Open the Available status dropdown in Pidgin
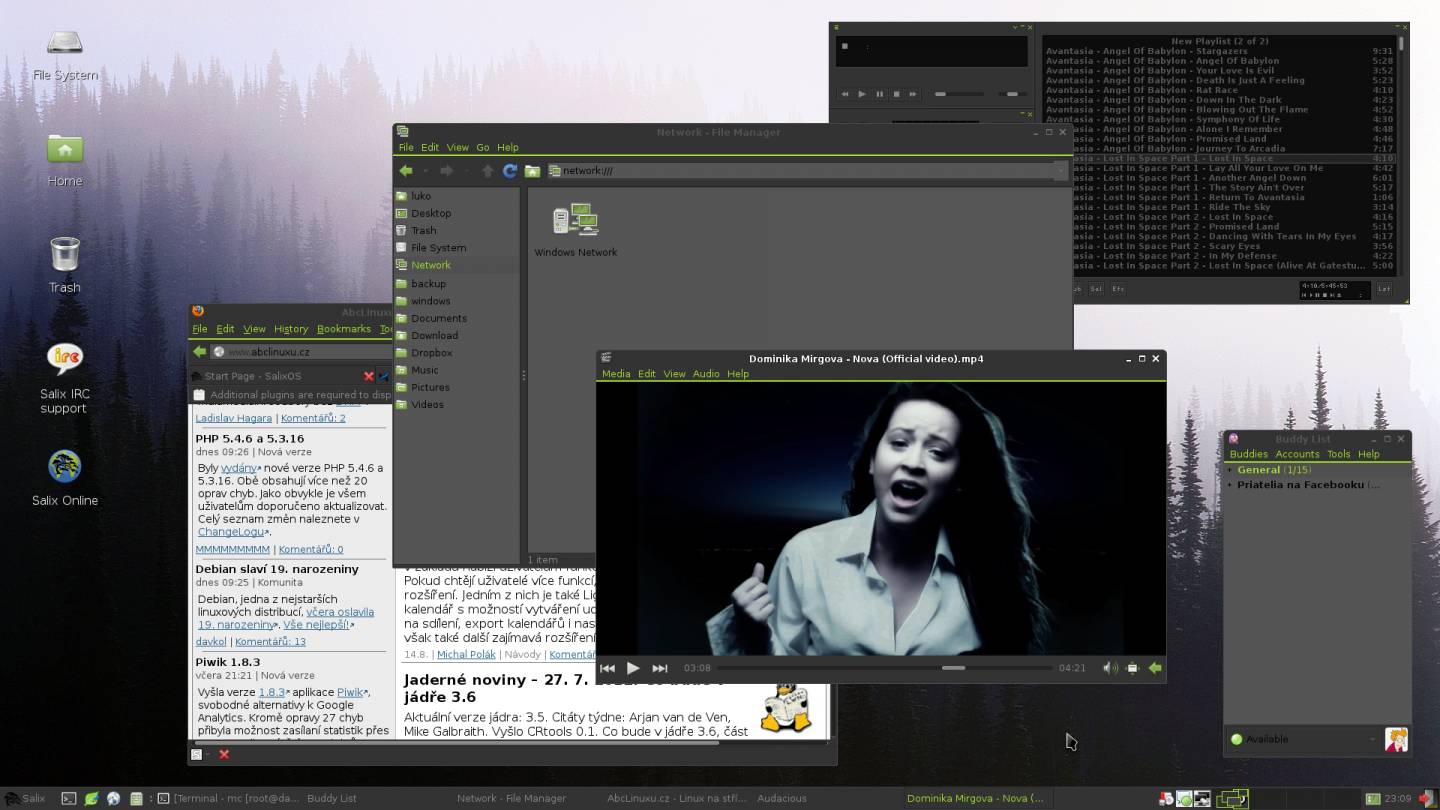The image size is (1440, 810). tap(1305, 740)
